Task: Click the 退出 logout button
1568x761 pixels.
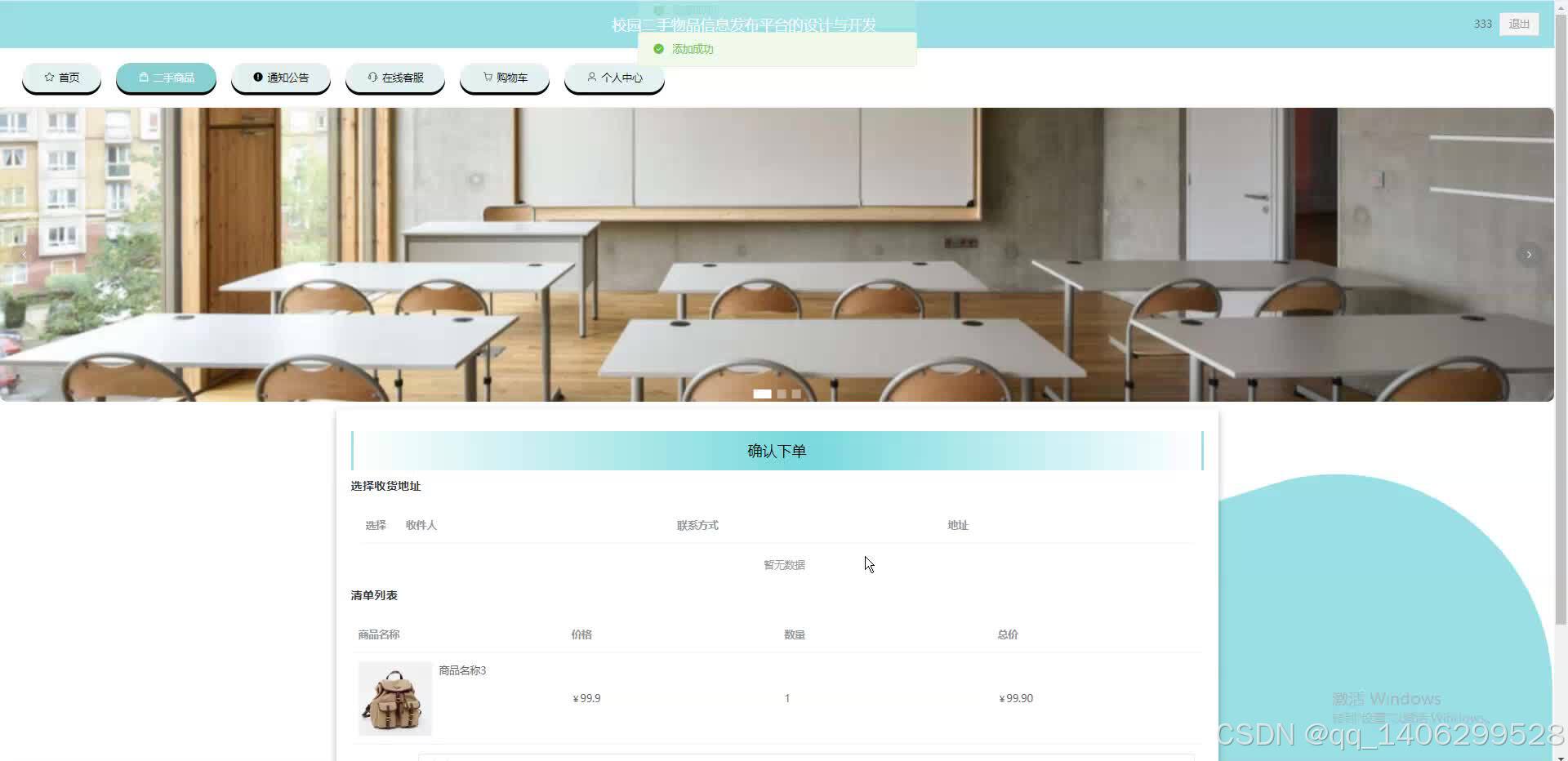Action: tap(1519, 24)
